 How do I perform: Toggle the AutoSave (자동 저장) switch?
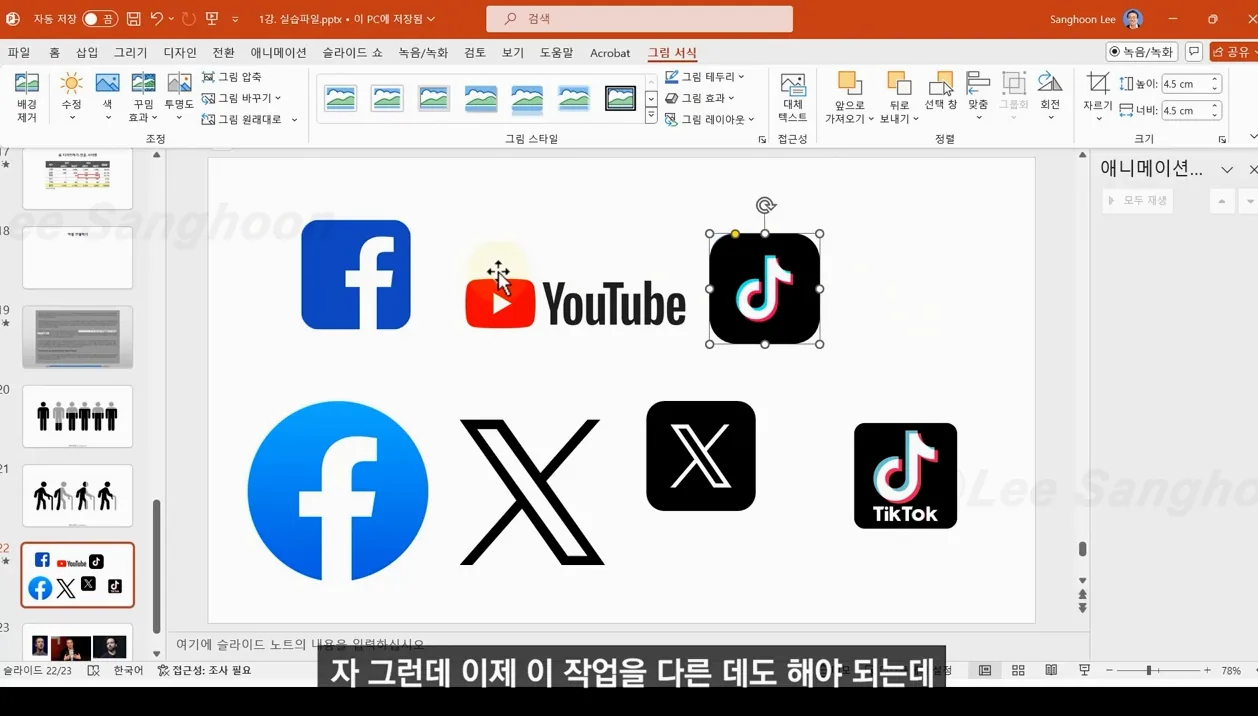(x=99, y=19)
